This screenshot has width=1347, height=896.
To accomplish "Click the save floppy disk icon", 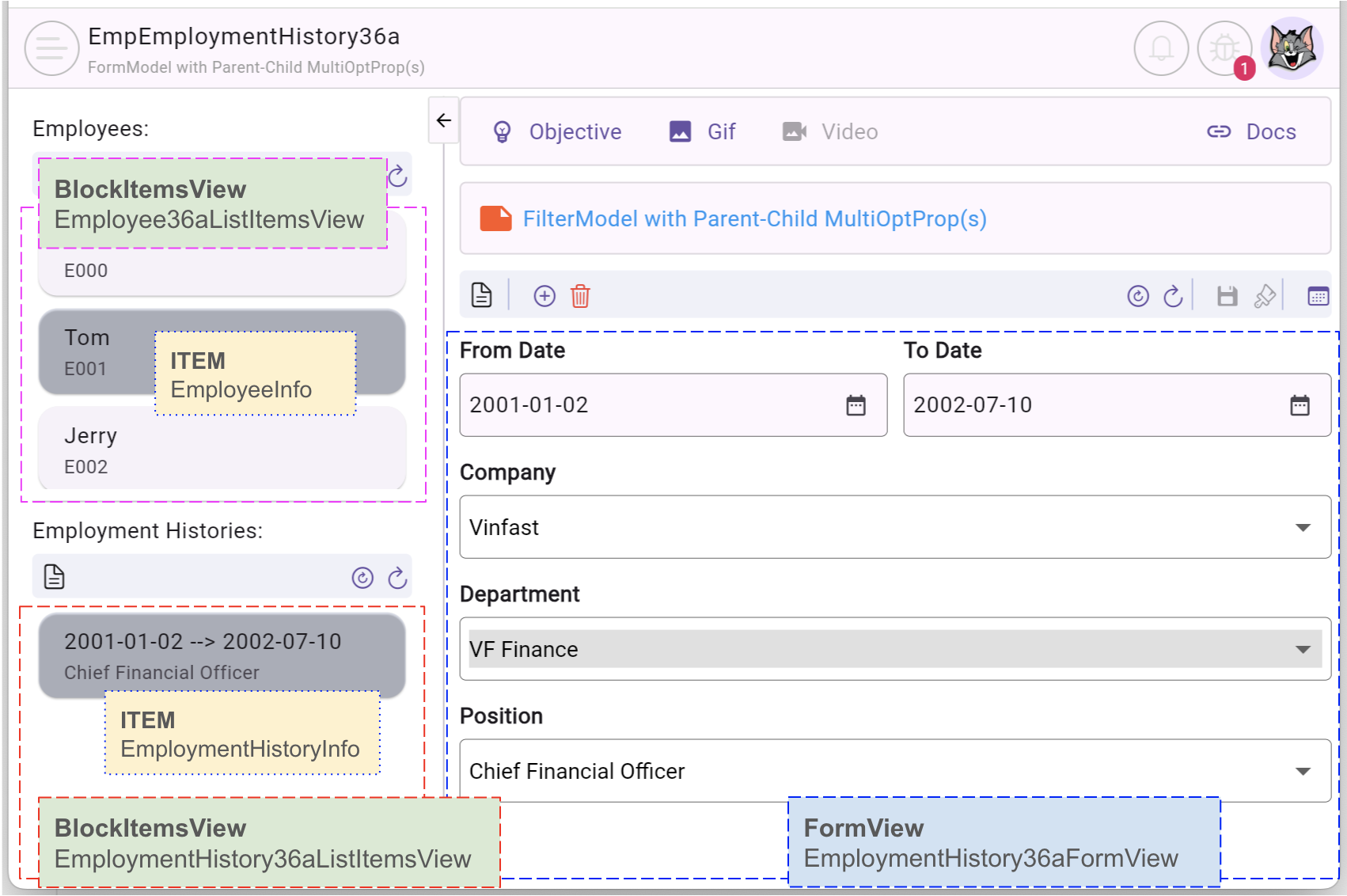I will (1227, 296).
